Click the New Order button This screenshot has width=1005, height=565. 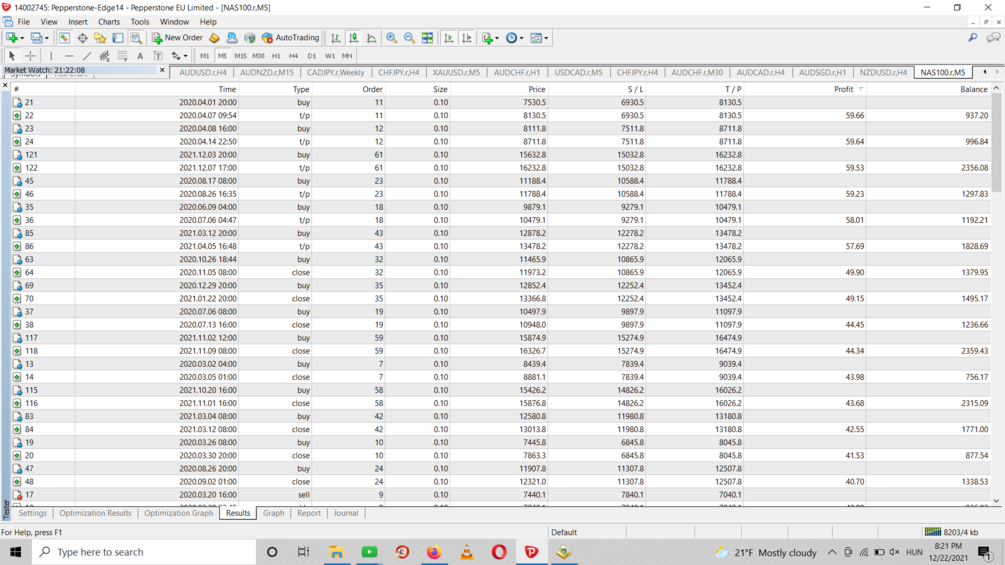click(177, 38)
